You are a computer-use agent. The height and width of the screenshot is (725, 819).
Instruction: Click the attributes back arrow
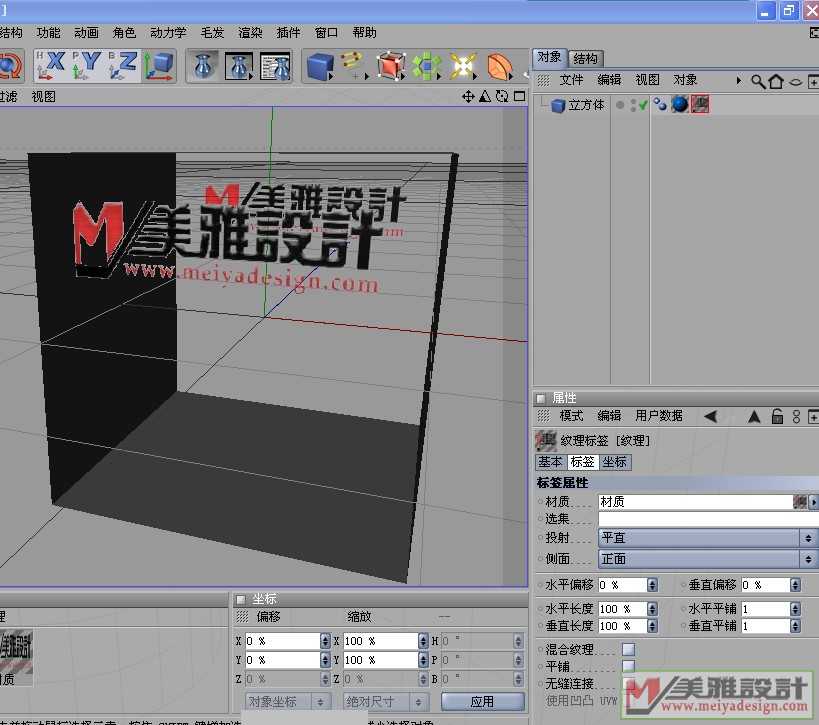click(710, 416)
